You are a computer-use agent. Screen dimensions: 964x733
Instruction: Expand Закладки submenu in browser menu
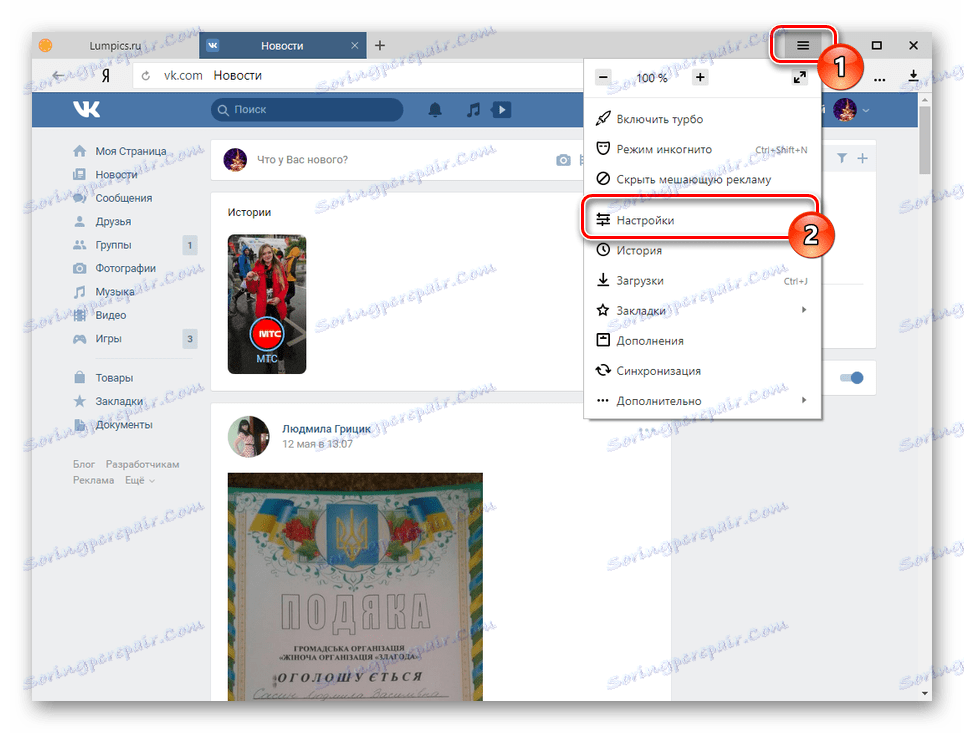pyautogui.click(x=702, y=311)
